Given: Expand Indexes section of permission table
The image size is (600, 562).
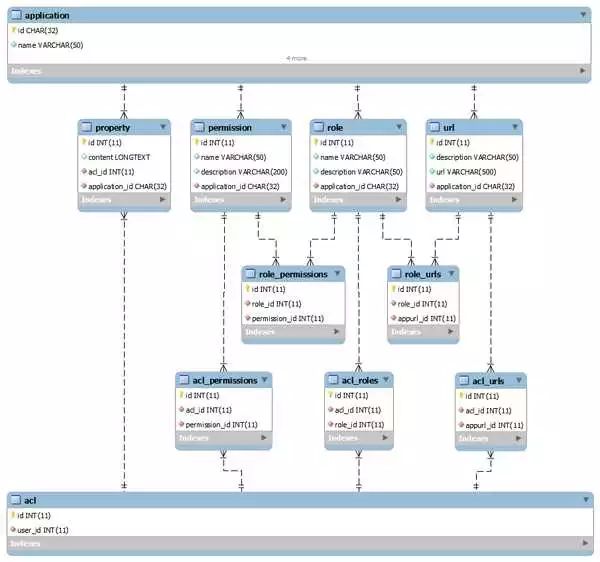Looking at the screenshot, I should (x=283, y=199).
